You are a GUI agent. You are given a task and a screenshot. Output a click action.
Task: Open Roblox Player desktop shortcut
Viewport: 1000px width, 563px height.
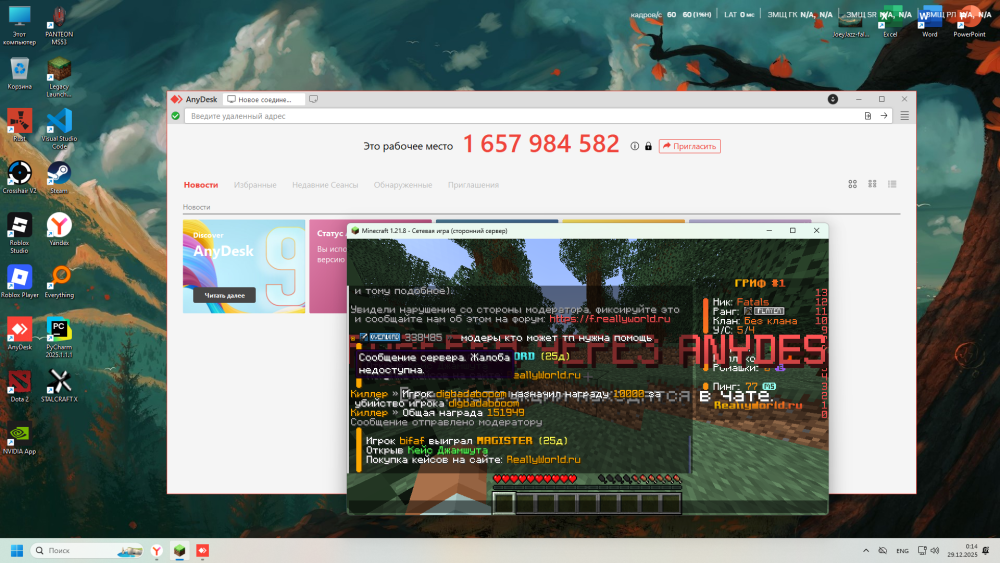click(20, 282)
